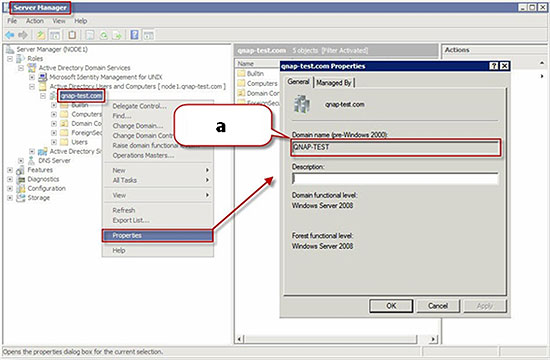Screen dimensions: 550x360
Task: Click the Diagnostics node icon
Action: pyautogui.click(x=20, y=179)
